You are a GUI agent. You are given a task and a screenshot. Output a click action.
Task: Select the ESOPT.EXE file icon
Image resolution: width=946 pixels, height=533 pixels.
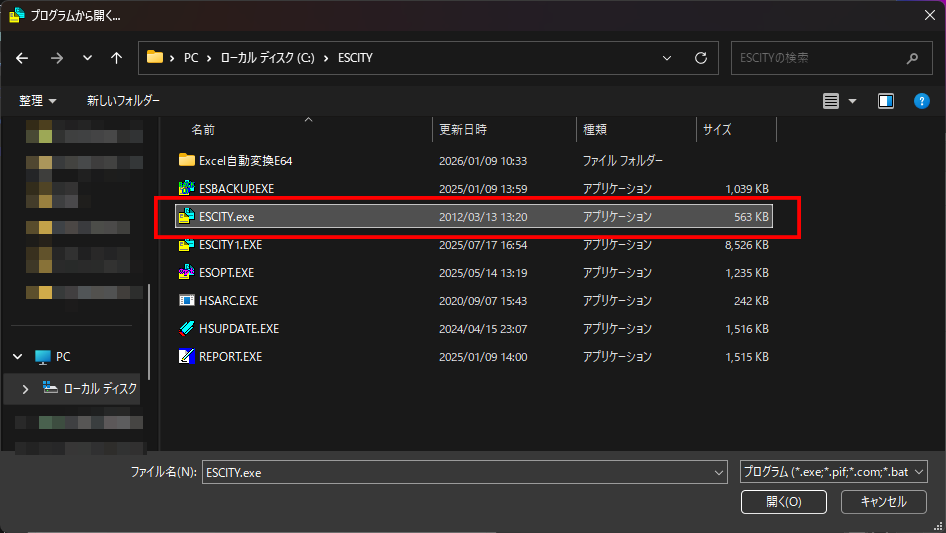point(186,272)
